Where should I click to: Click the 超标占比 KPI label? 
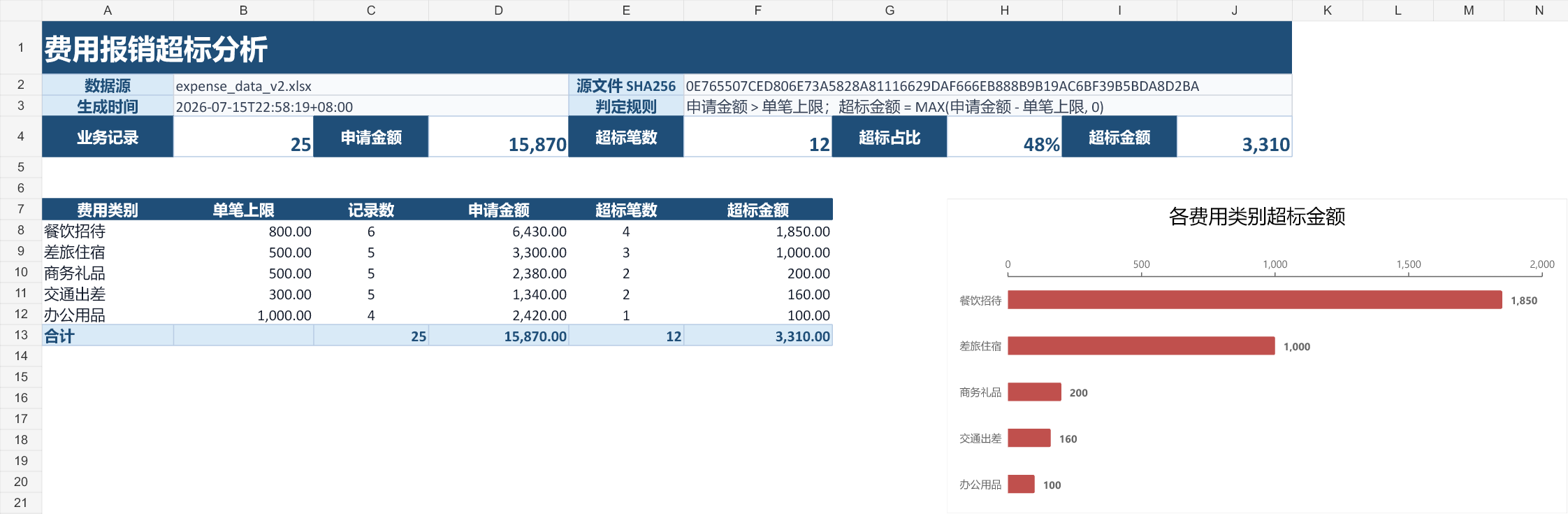click(x=890, y=137)
